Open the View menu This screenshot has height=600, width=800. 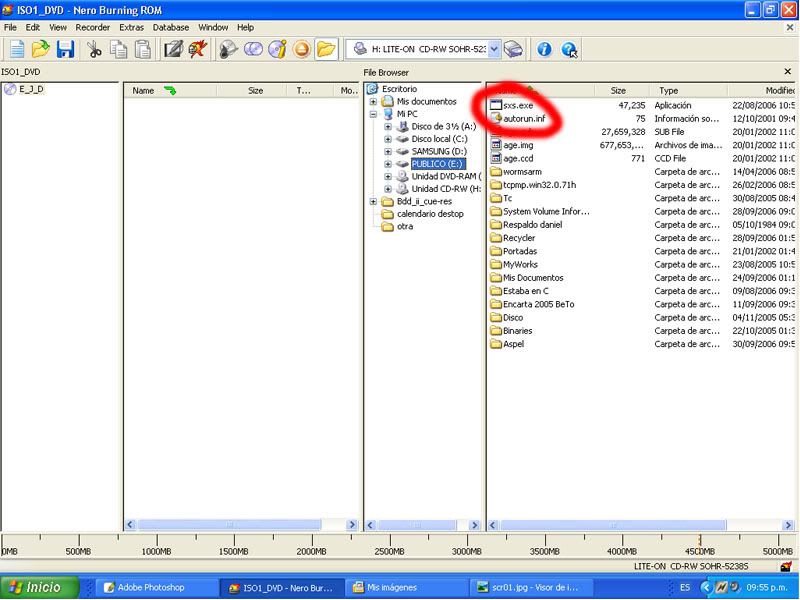coord(58,28)
